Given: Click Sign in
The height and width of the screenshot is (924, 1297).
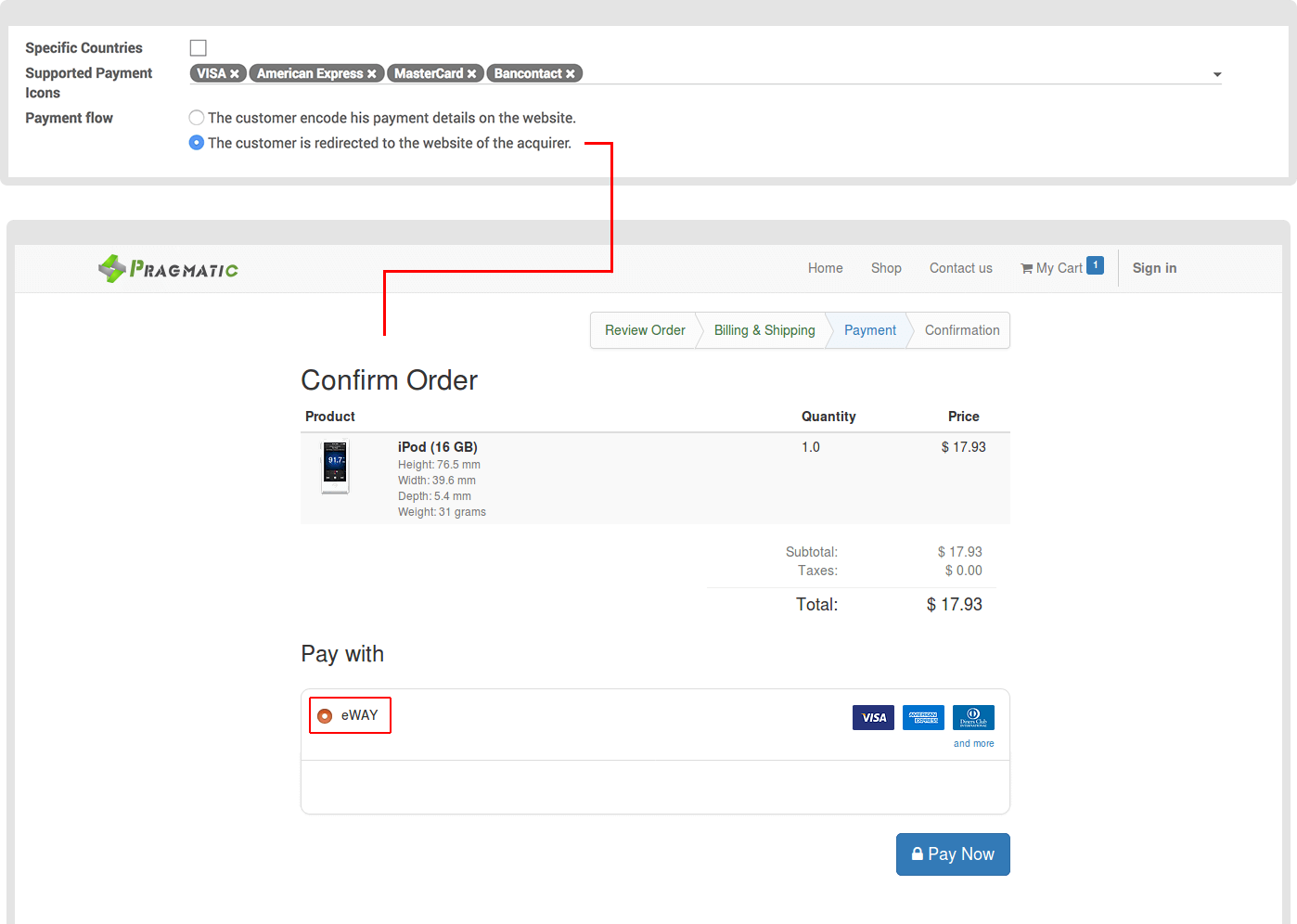Looking at the screenshot, I should pyautogui.click(x=1154, y=268).
